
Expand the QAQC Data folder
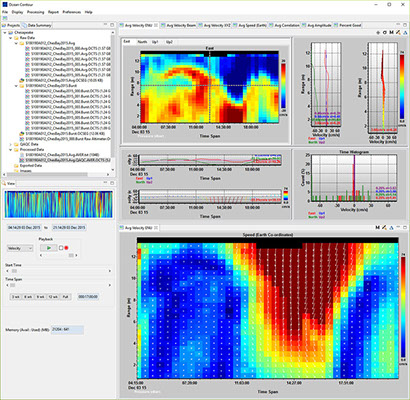[11, 144]
